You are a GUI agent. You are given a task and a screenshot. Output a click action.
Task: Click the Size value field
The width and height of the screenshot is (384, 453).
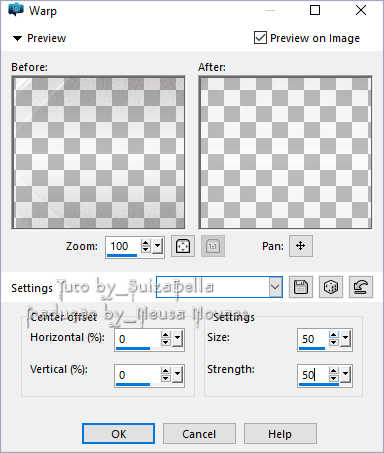(312, 339)
